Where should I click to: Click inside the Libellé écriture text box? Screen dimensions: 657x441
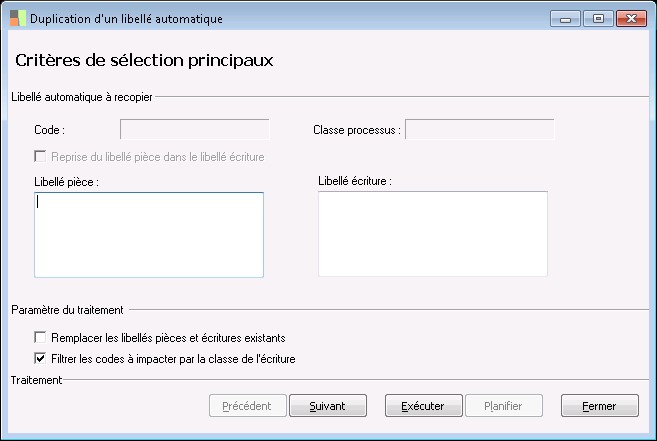(432, 234)
